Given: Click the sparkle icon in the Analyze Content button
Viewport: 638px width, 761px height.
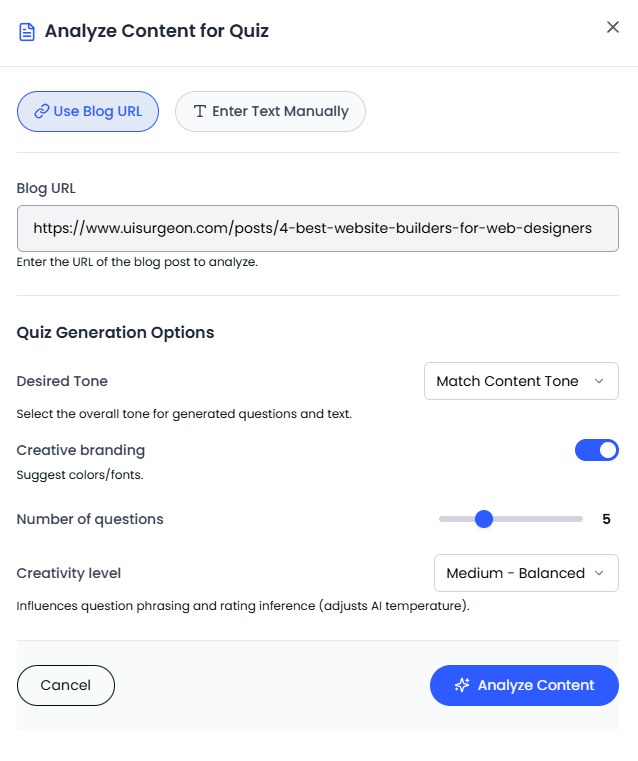Looking at the screenshot, I should [x=462, y=685].
